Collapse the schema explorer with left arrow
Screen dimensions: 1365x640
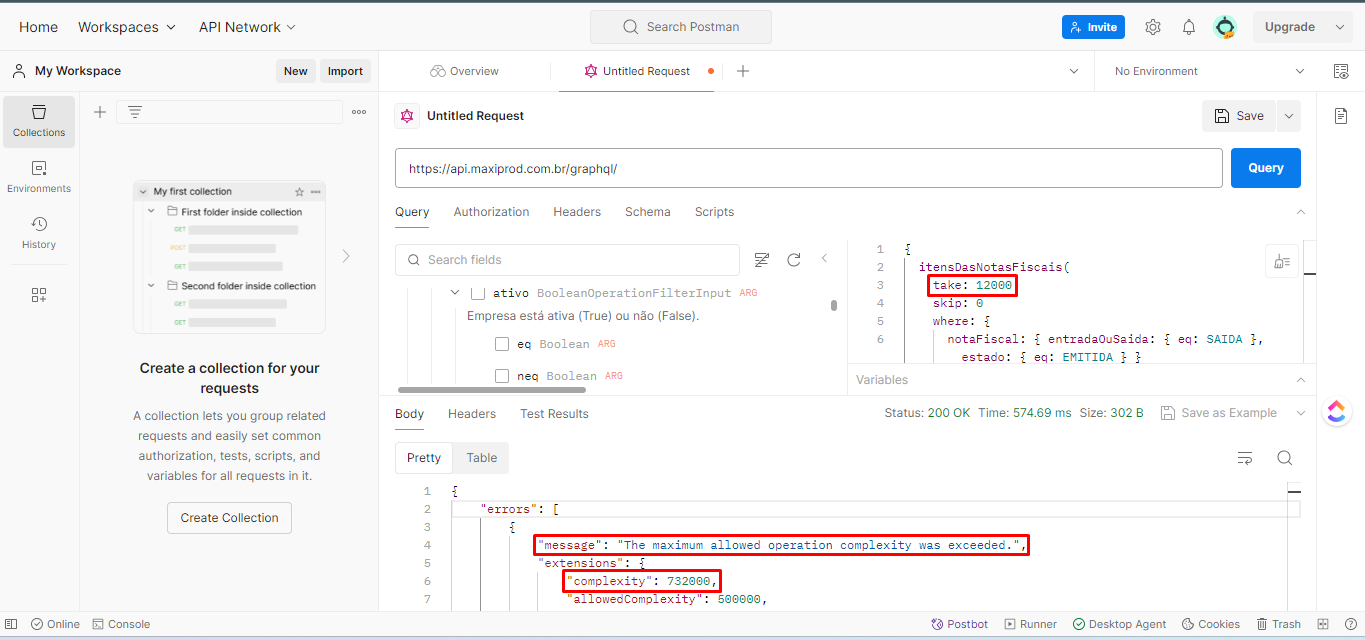pyautogui.click(x=825, y=259)
